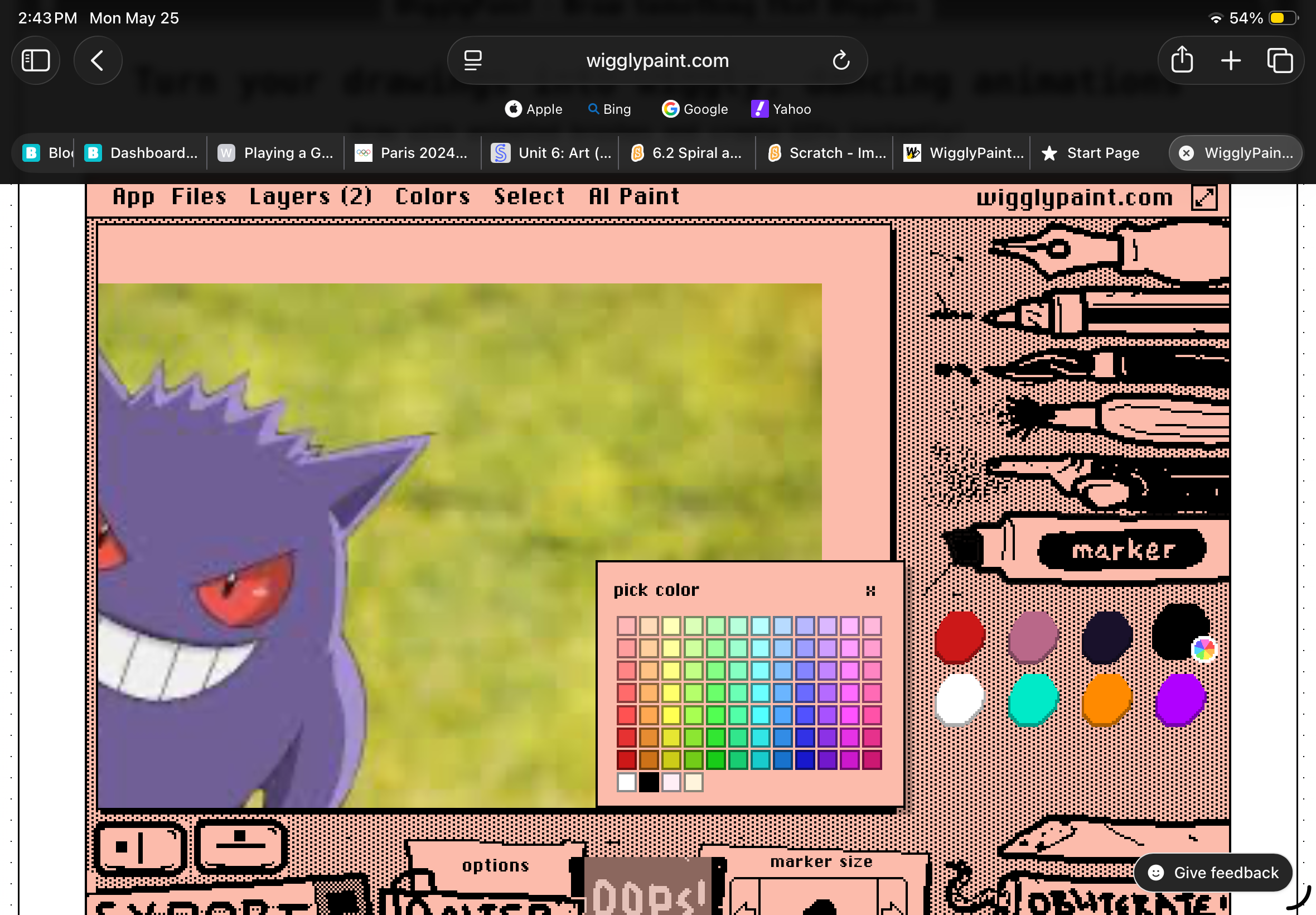Open the AI Paint menu
The width and height of the screenshot is (1316, 915).
[634, 197]
